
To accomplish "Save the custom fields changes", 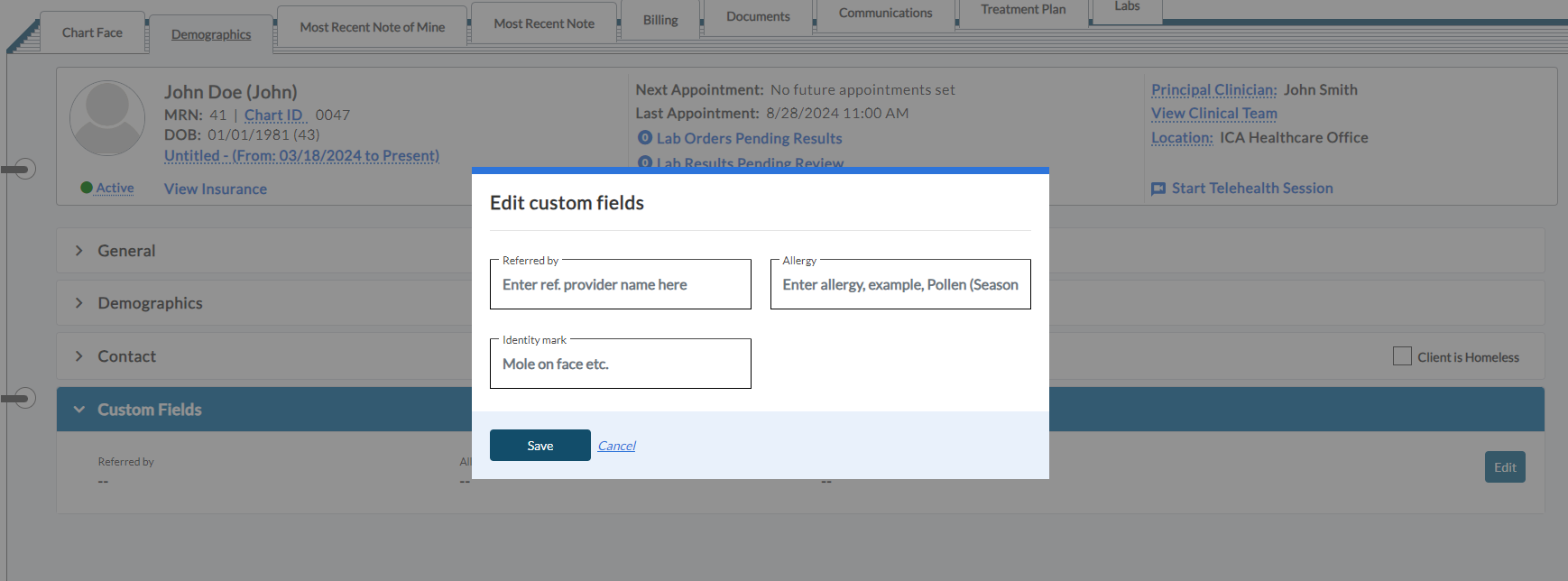I will point(540,446).
